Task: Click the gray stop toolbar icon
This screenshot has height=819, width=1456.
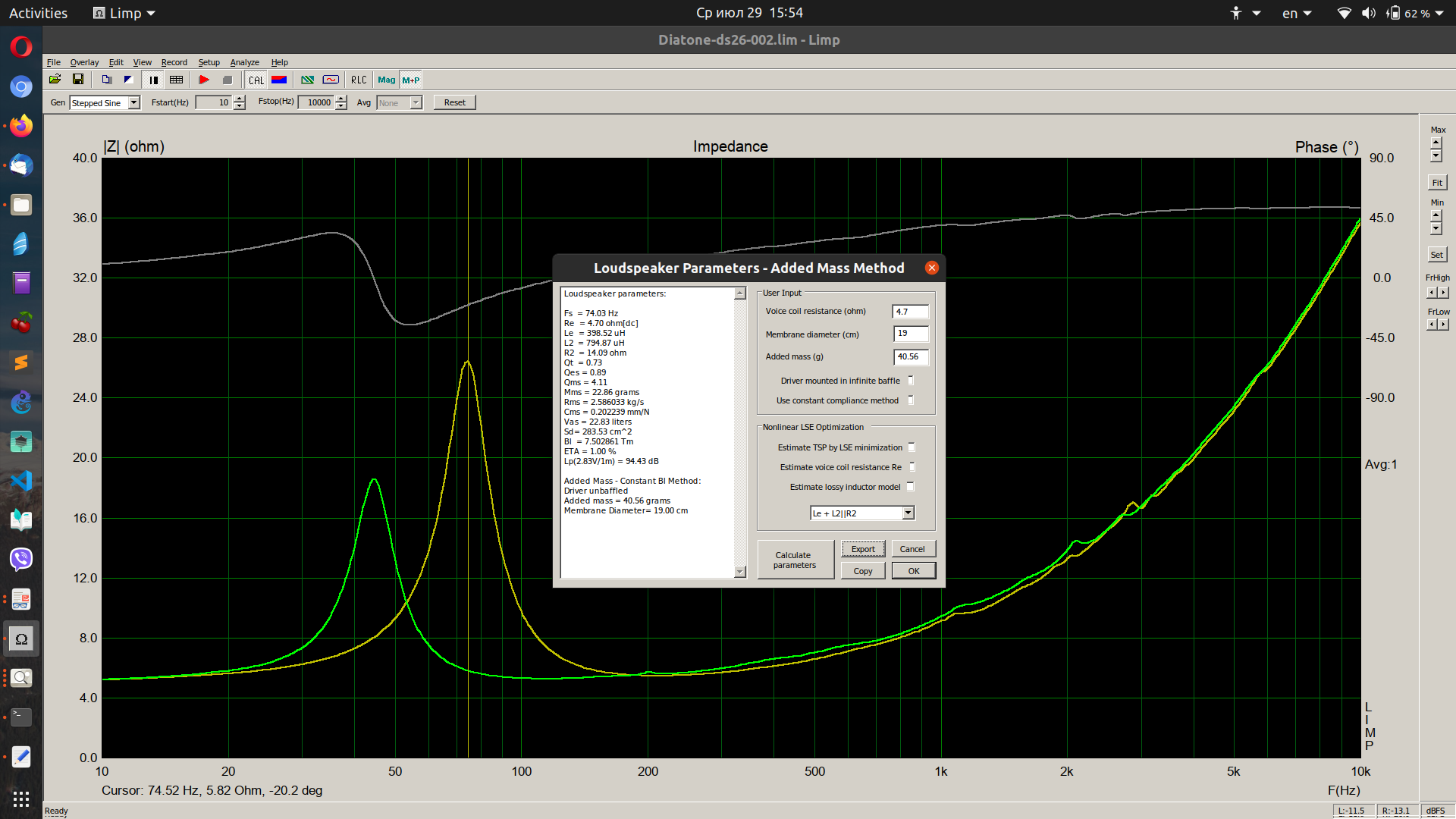Action: point(227,80)
